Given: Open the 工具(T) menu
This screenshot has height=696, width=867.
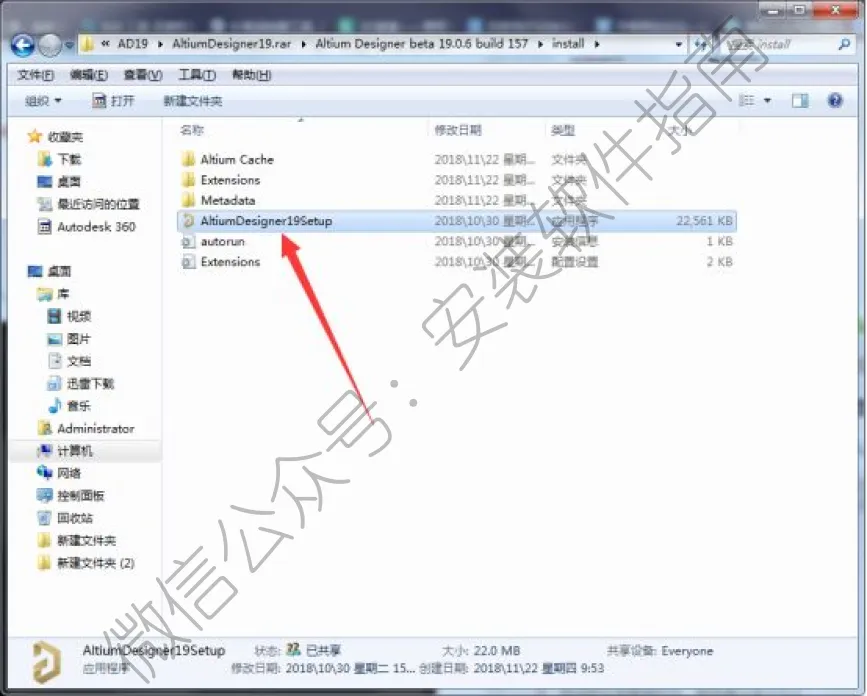Looking at the screenshot, I should coord(197,75).
